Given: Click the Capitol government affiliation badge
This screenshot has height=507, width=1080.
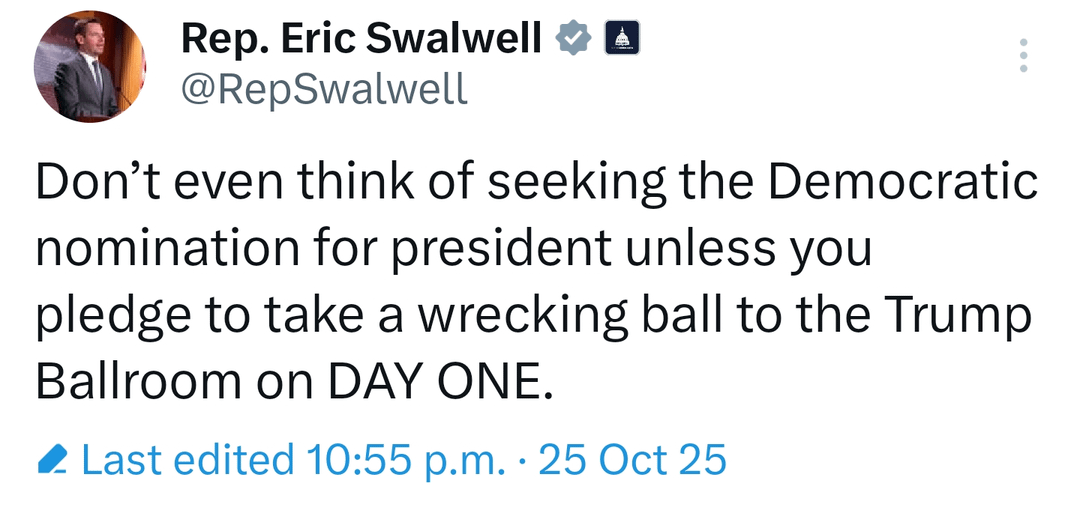Looking at the screenshot, I should 622,39.
